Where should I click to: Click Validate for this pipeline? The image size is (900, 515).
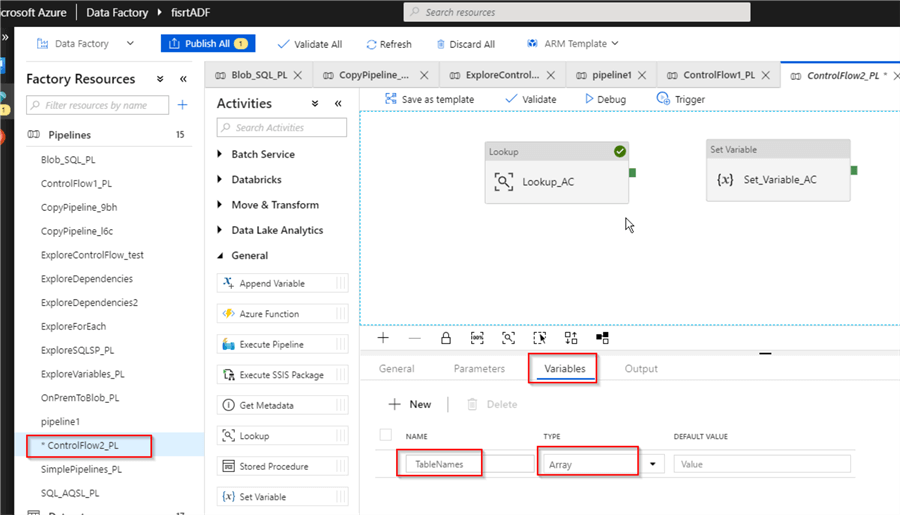(x=530, y=99)
